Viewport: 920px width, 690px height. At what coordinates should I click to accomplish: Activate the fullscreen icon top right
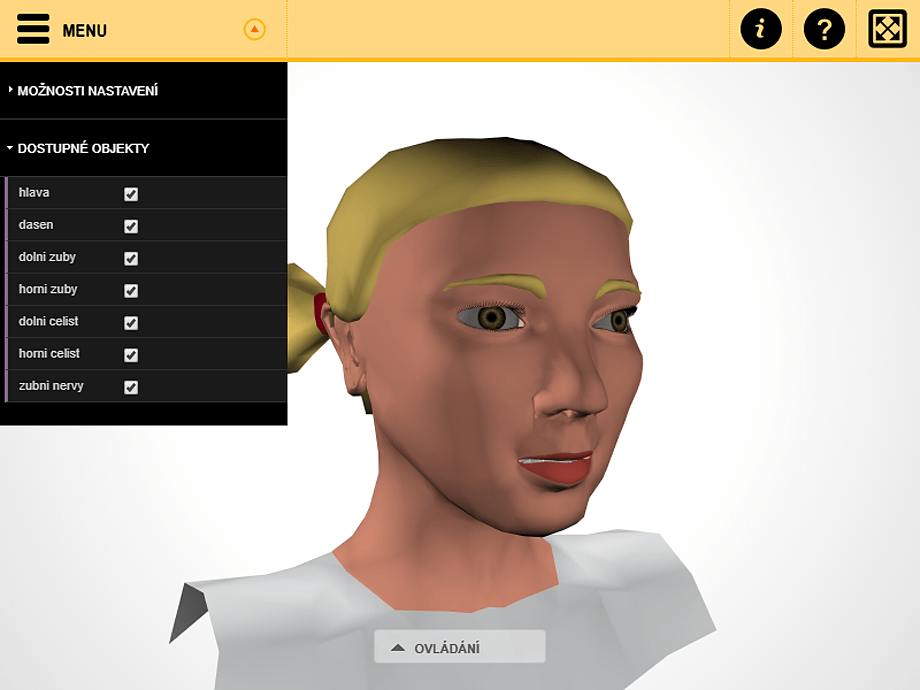click(x=886, y=29)
